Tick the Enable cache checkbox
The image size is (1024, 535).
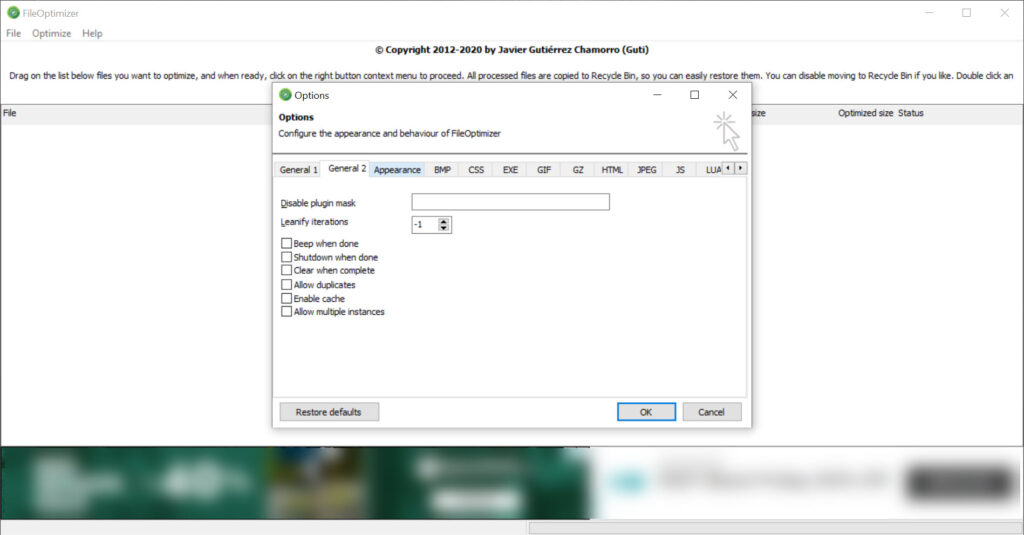point(286,298)
